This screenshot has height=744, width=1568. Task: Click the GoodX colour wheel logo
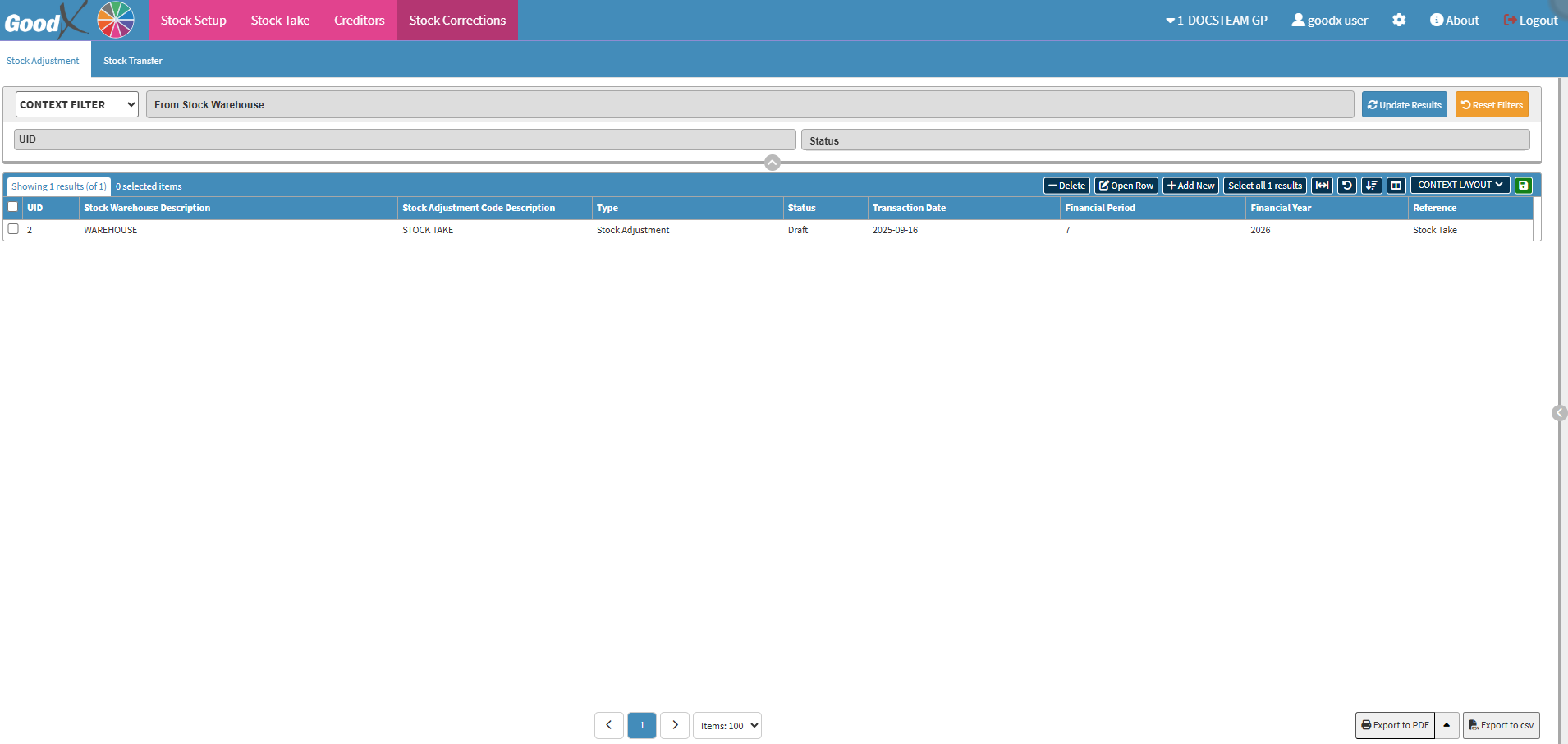116,20
